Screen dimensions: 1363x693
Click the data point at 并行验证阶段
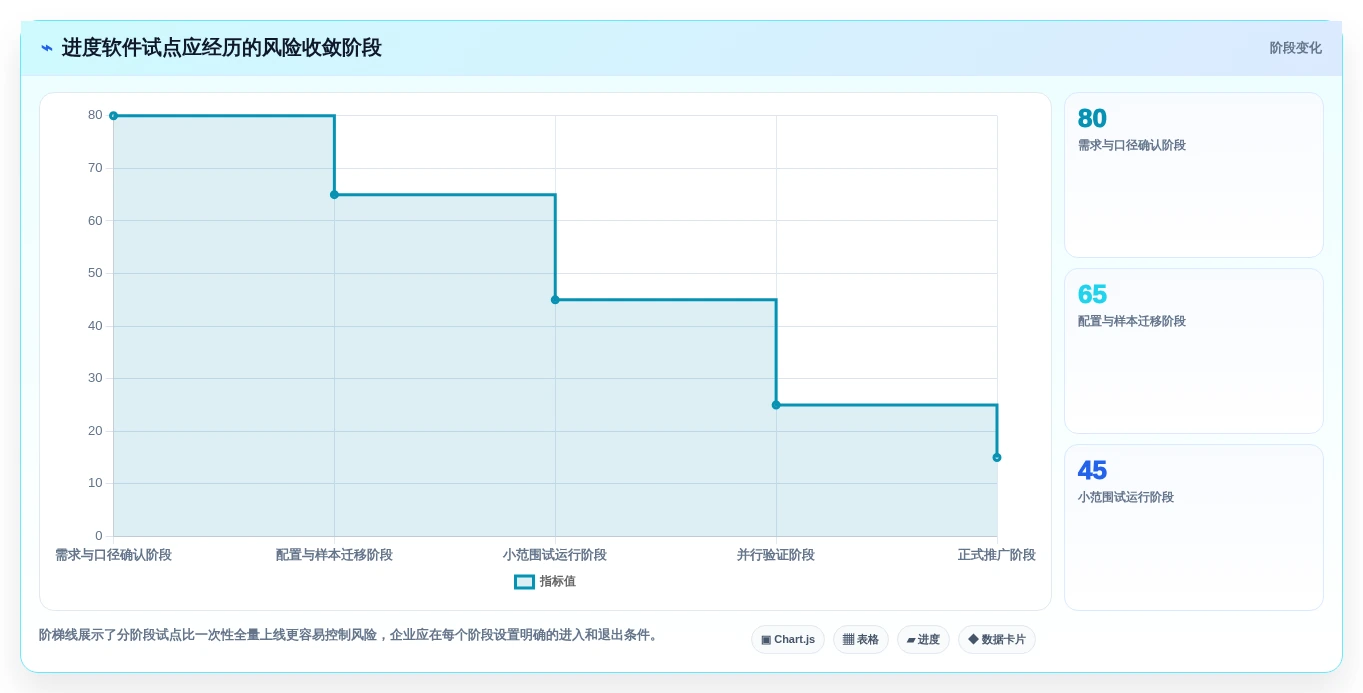point(776,405)
